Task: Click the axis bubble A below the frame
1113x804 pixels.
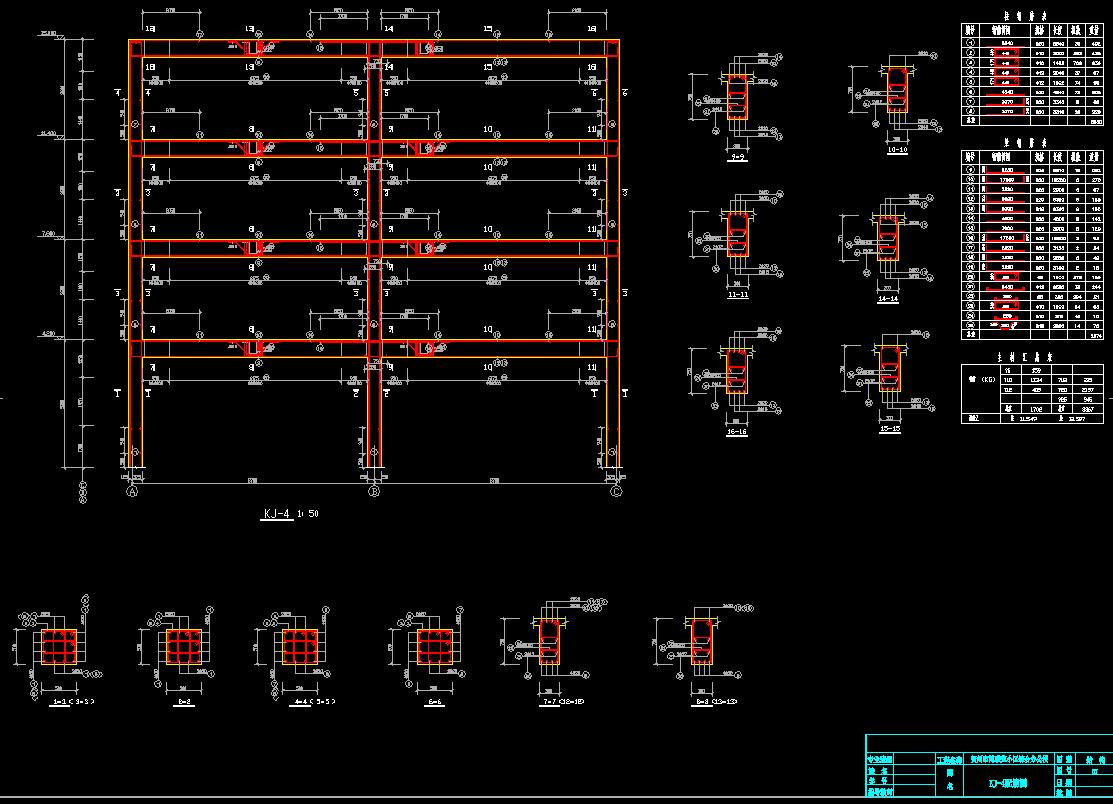Action: 132,492
